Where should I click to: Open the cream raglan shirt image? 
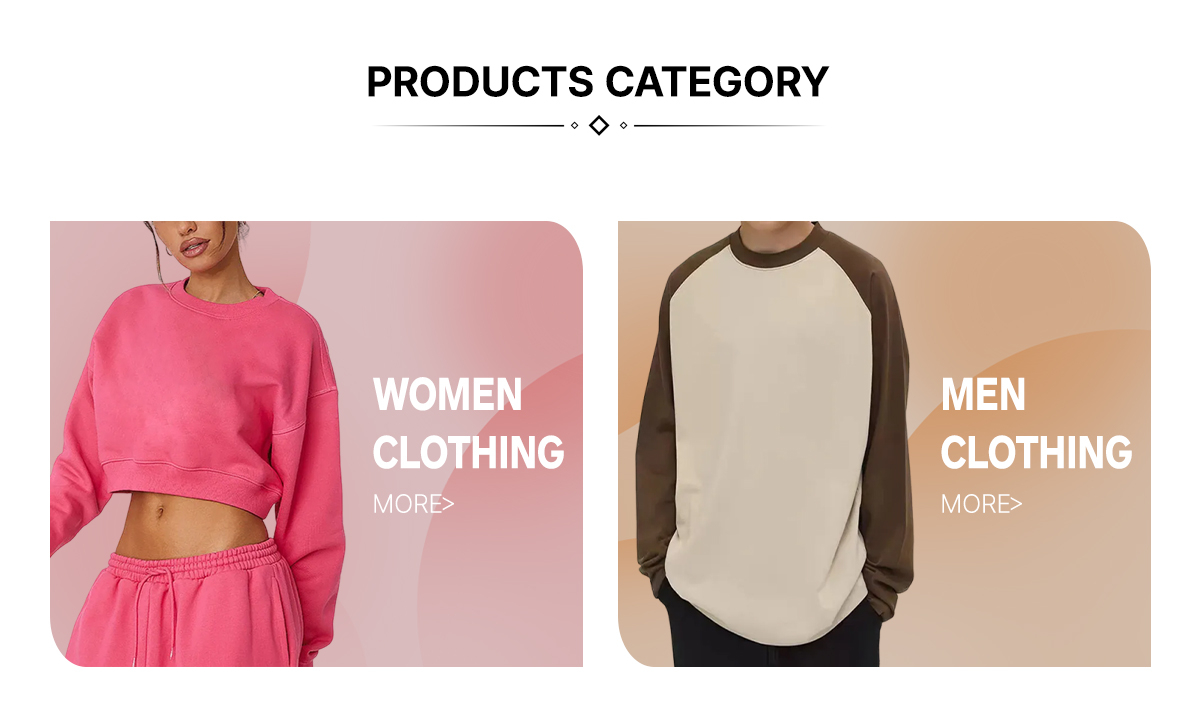point(775,420)
